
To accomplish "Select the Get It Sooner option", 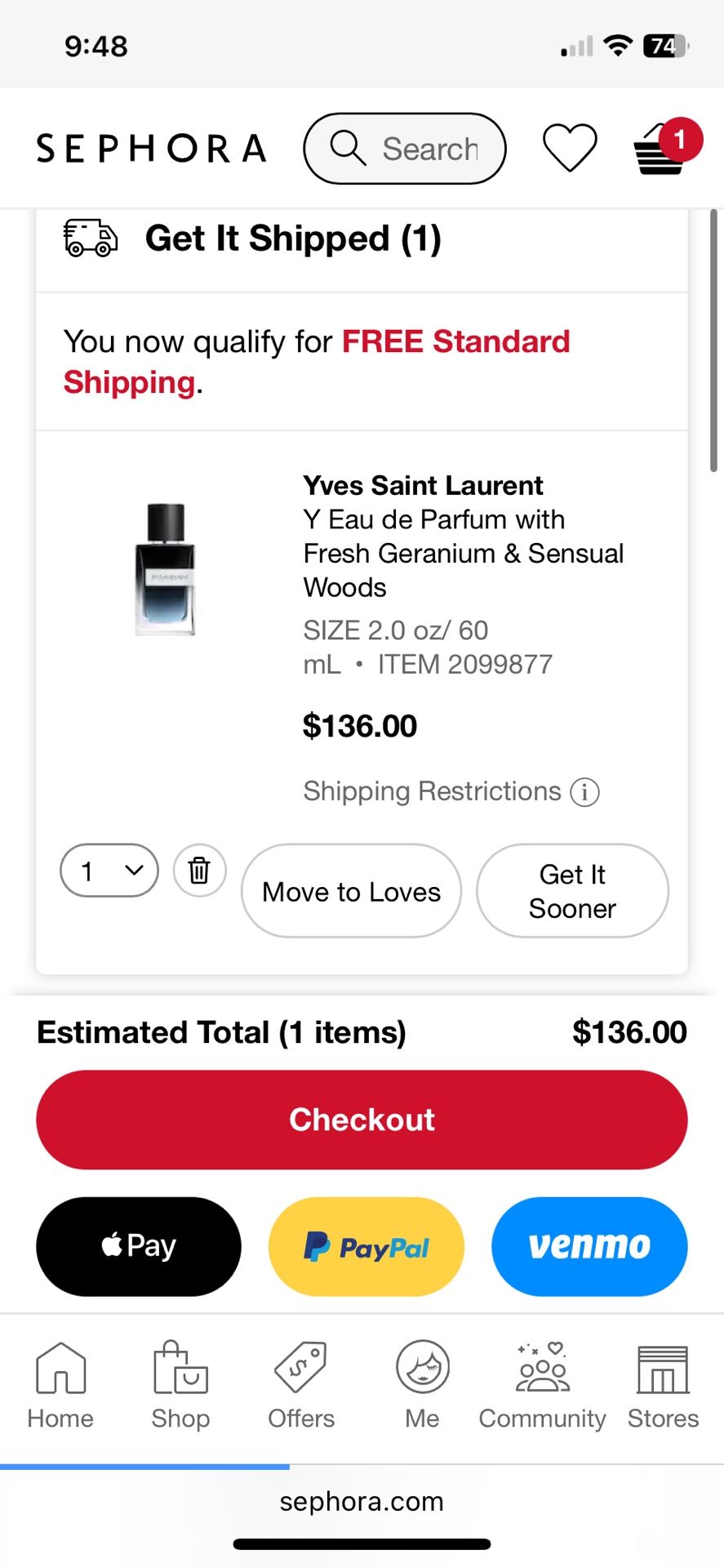I will [572, 891].
